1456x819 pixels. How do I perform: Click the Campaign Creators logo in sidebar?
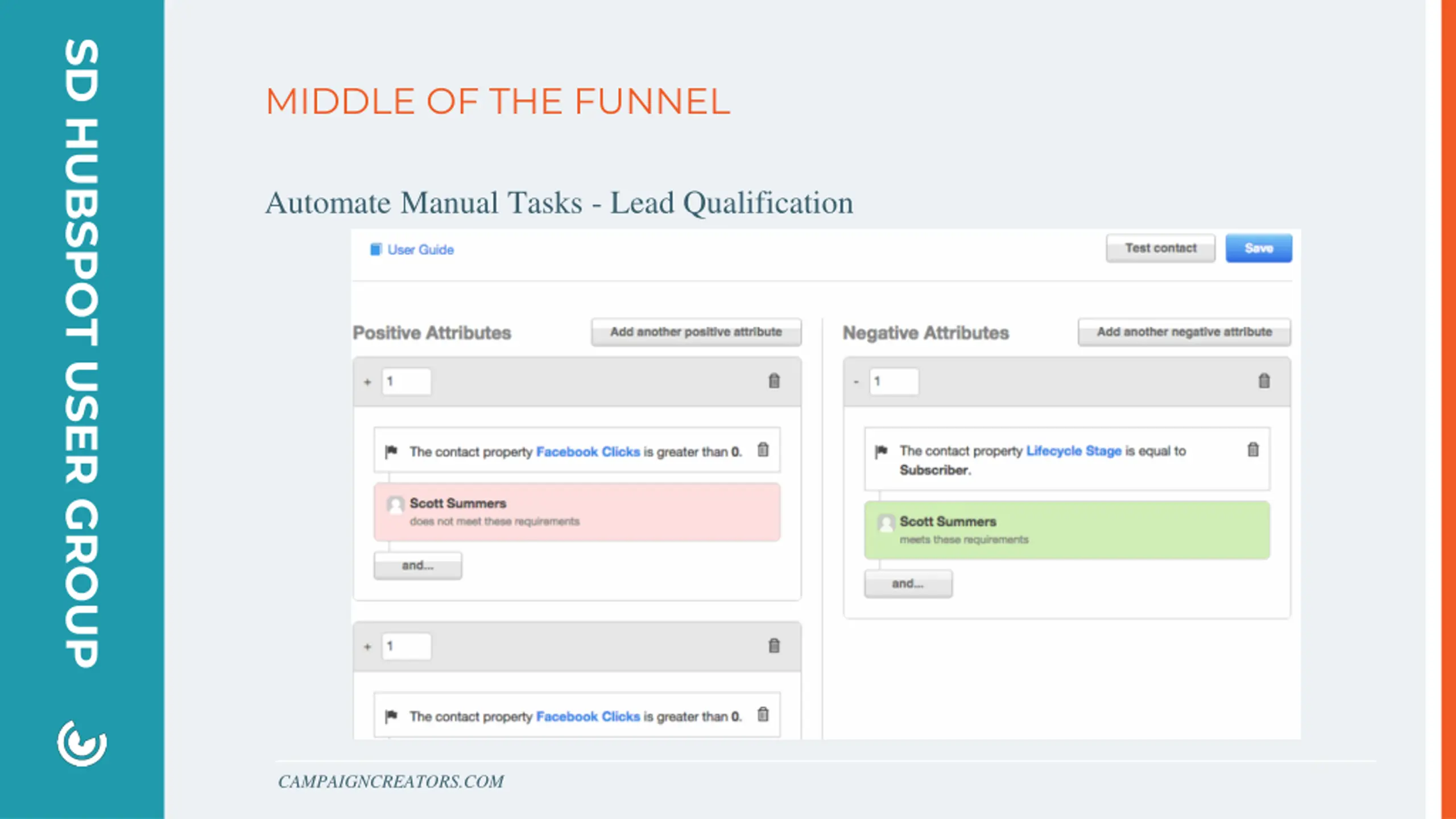[82, 743]
